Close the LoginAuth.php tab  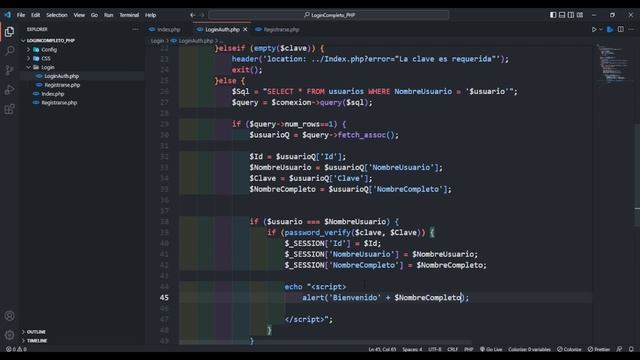(245, 29)
